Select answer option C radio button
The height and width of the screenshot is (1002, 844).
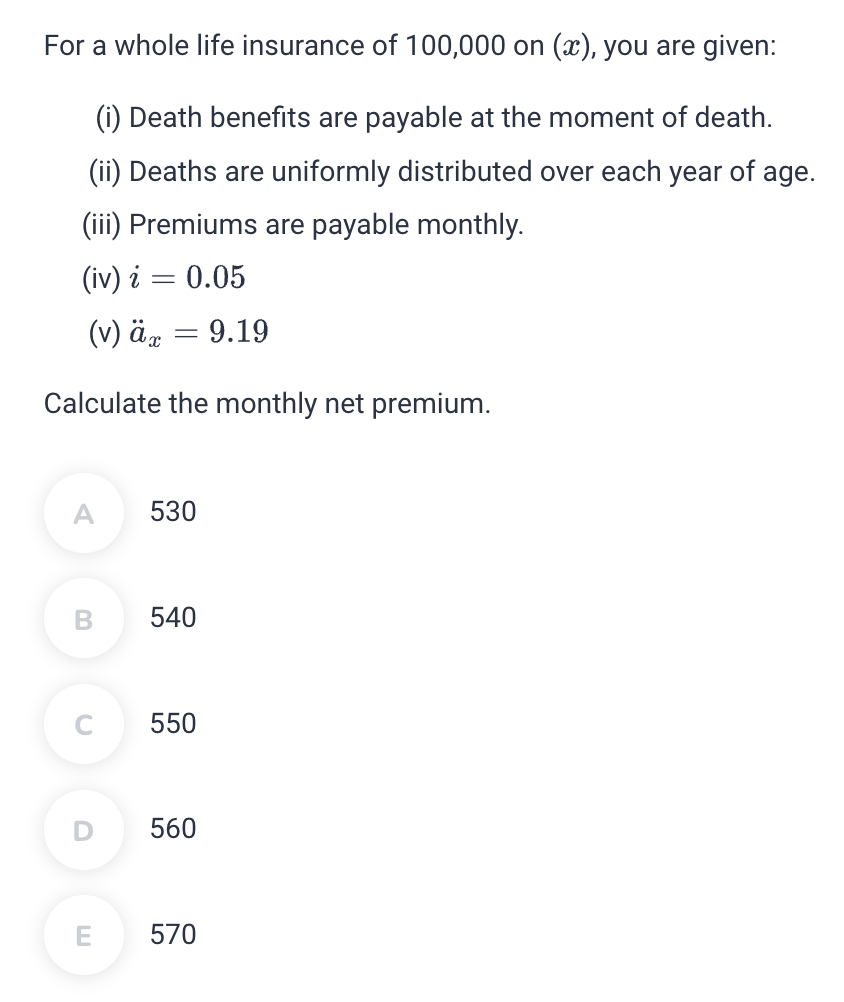[x=83, y=723]
